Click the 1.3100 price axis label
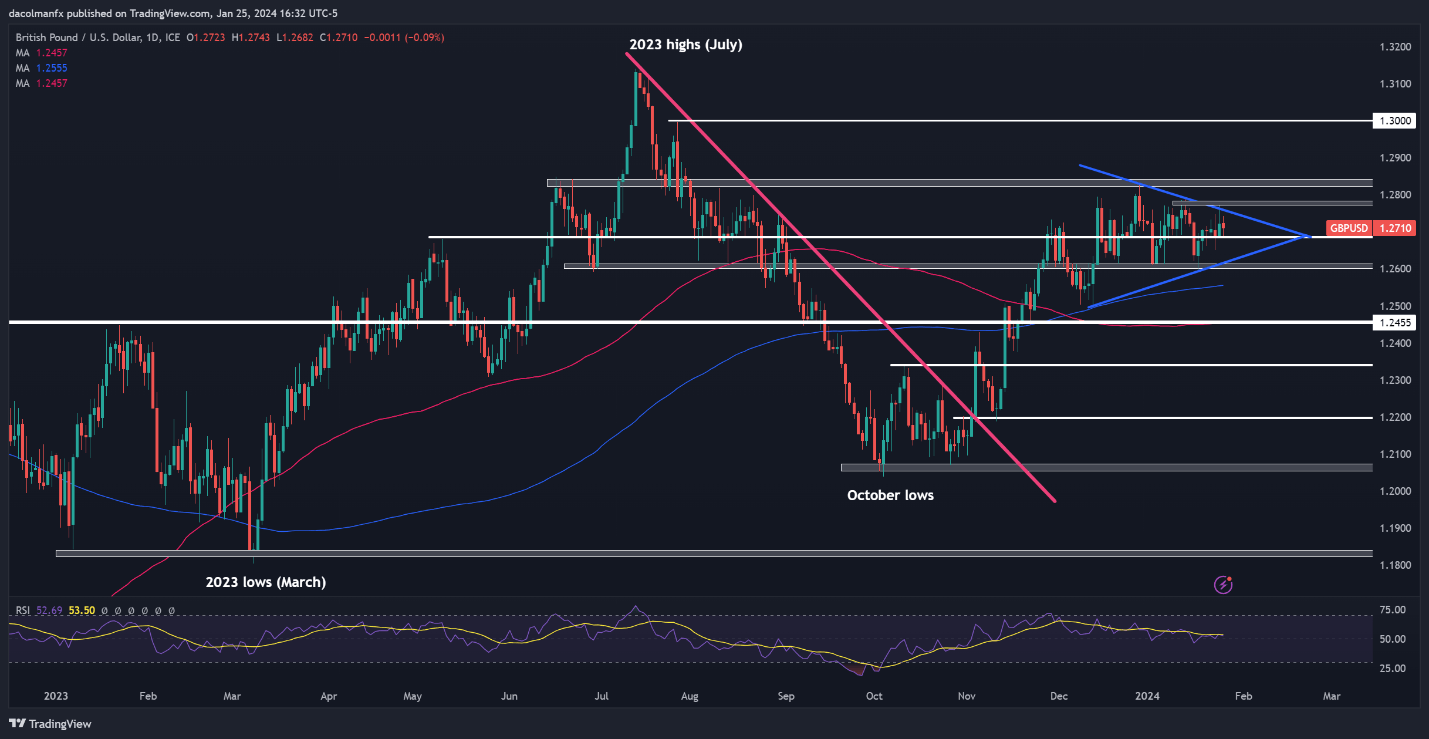Screen dimensions: 1429x739 tap(1394, 84)
